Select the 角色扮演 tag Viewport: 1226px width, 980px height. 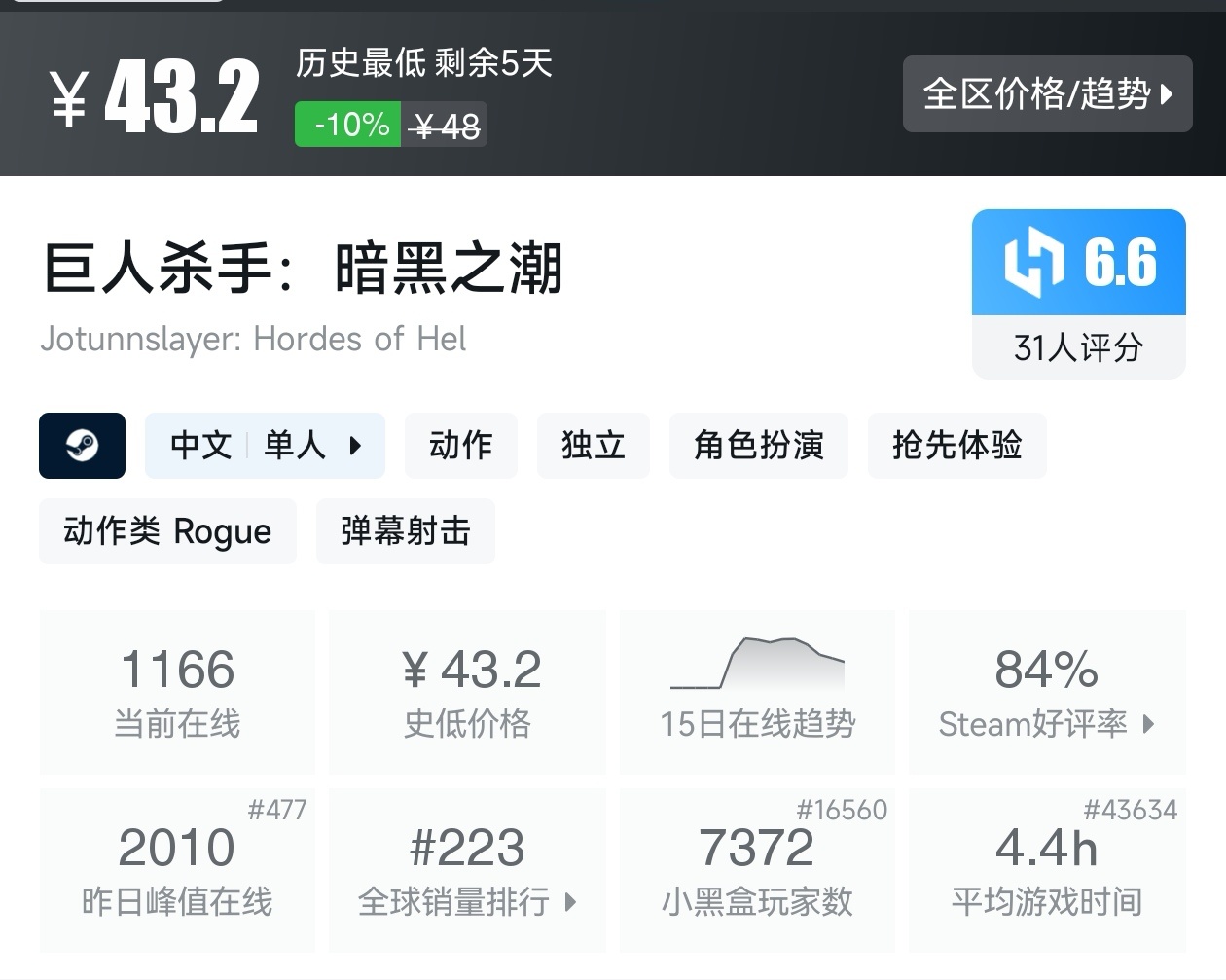(x=759, y=446)
